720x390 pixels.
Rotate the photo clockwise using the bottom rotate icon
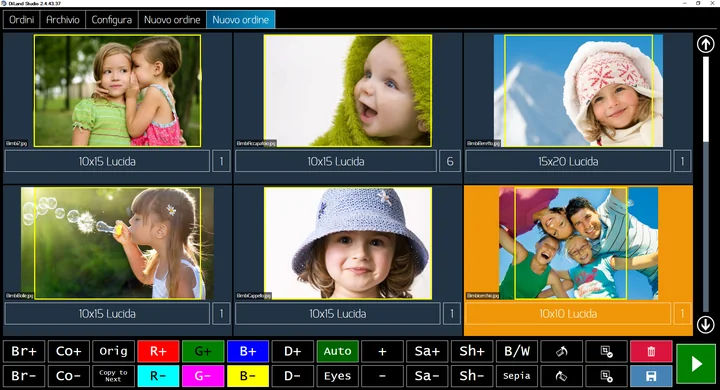(562, 376)
